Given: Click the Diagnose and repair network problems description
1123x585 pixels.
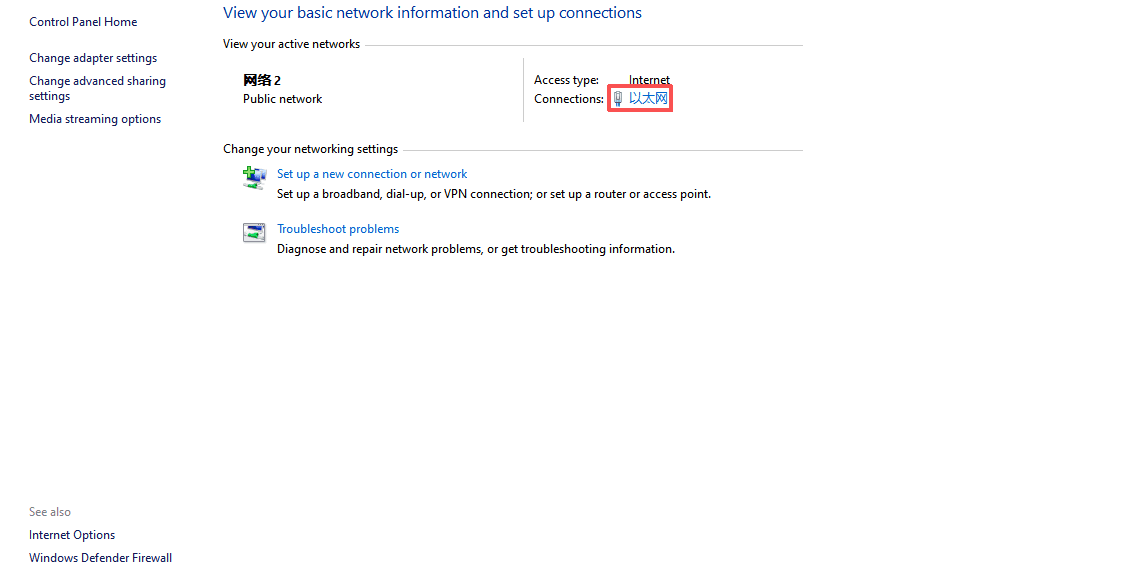Looking at the screenshot, I should coord(475,249).
